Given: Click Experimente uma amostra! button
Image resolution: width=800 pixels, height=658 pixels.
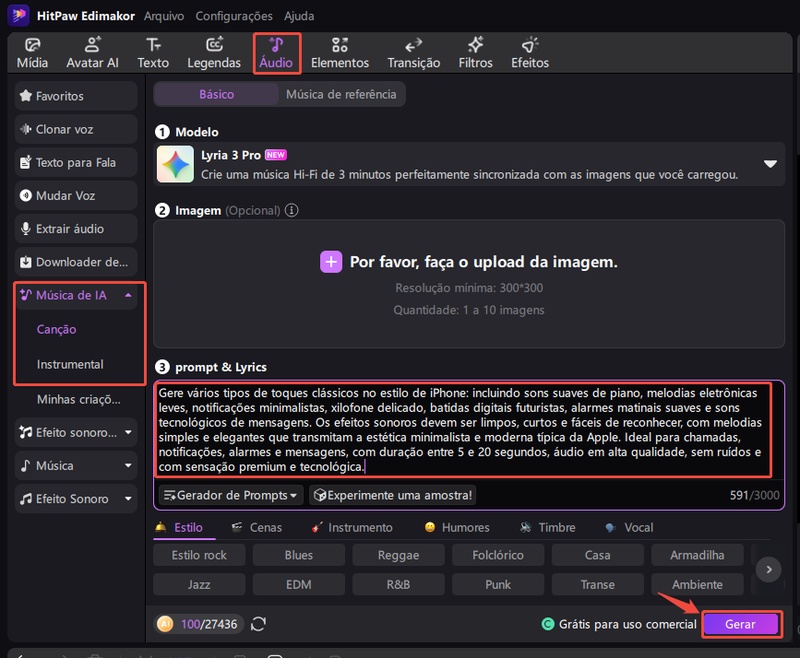Looking at the screenshot, I should [392, 495].
